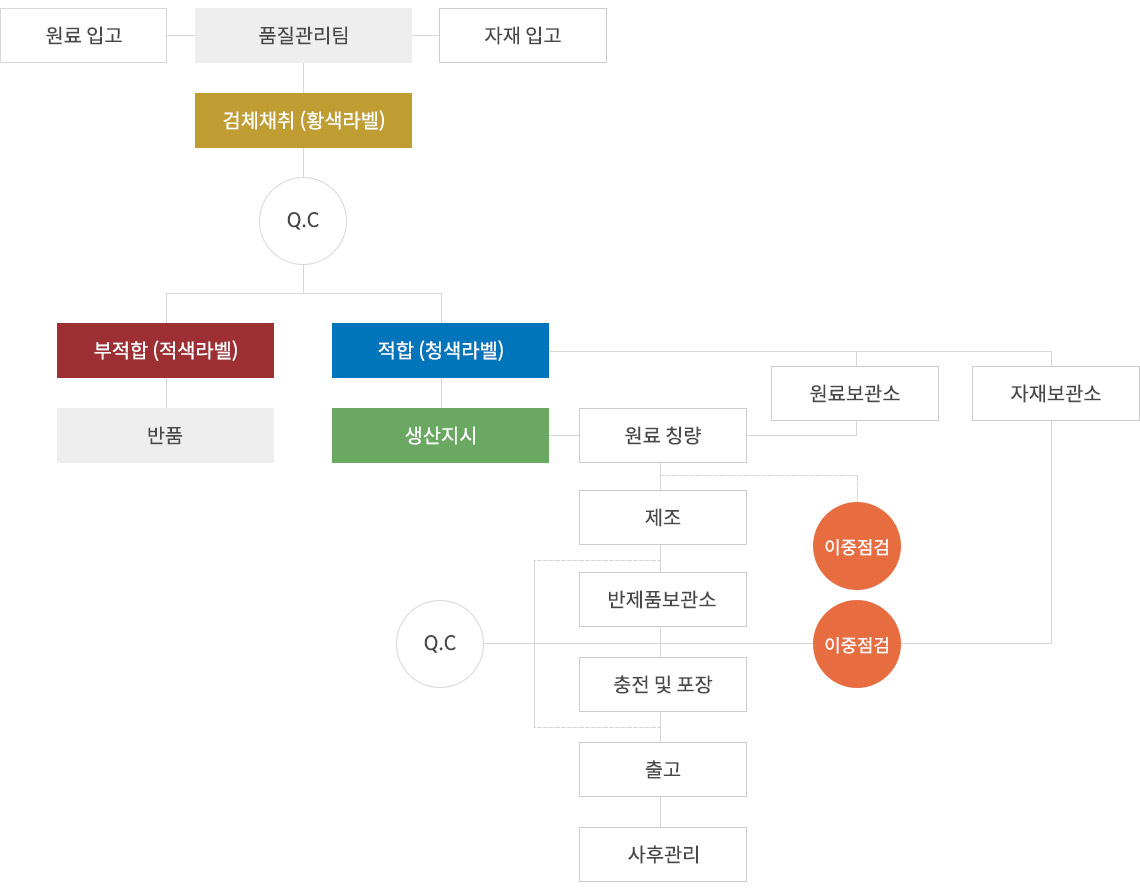Select the 원료 칭량 step
This screenshot has width=1140, height=894.
point(663,436)
